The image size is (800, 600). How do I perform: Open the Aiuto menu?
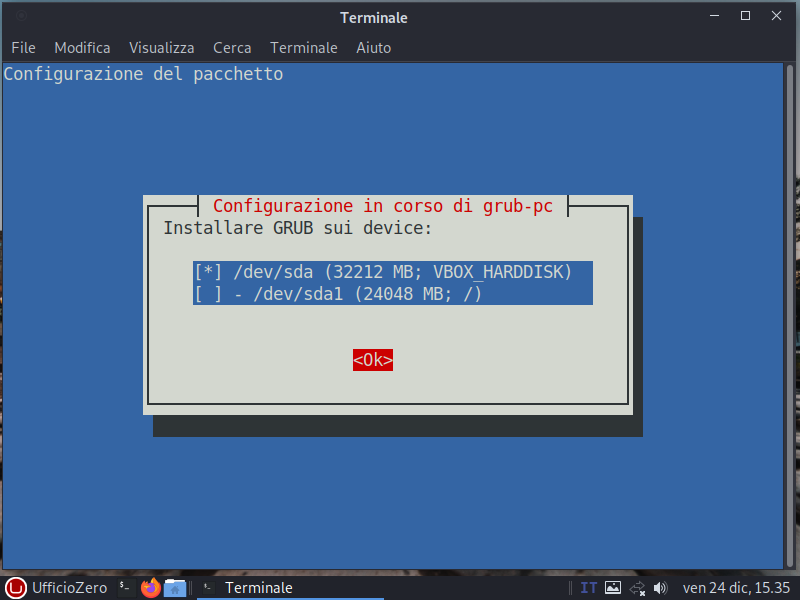click(374, 48)
